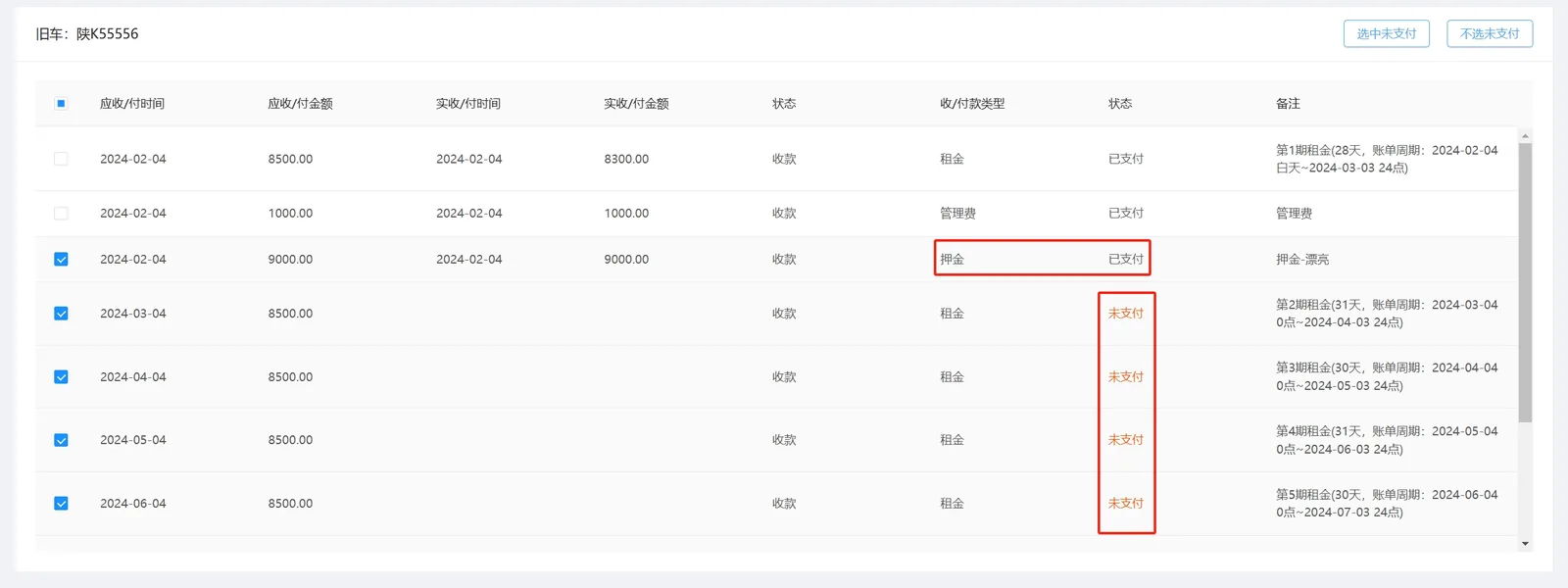Screen dimensions: 1568x588
Task: Click 已支付 status in the 第1期租金 row
Action: (1126, 159)
